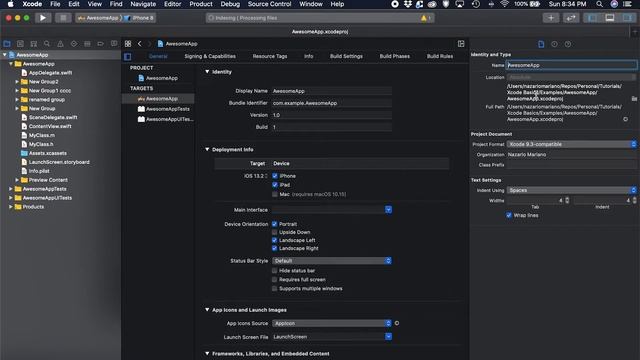Open the Library with the plus button
The width and height of the screenshot is (640, 360).
click(551, 18)
